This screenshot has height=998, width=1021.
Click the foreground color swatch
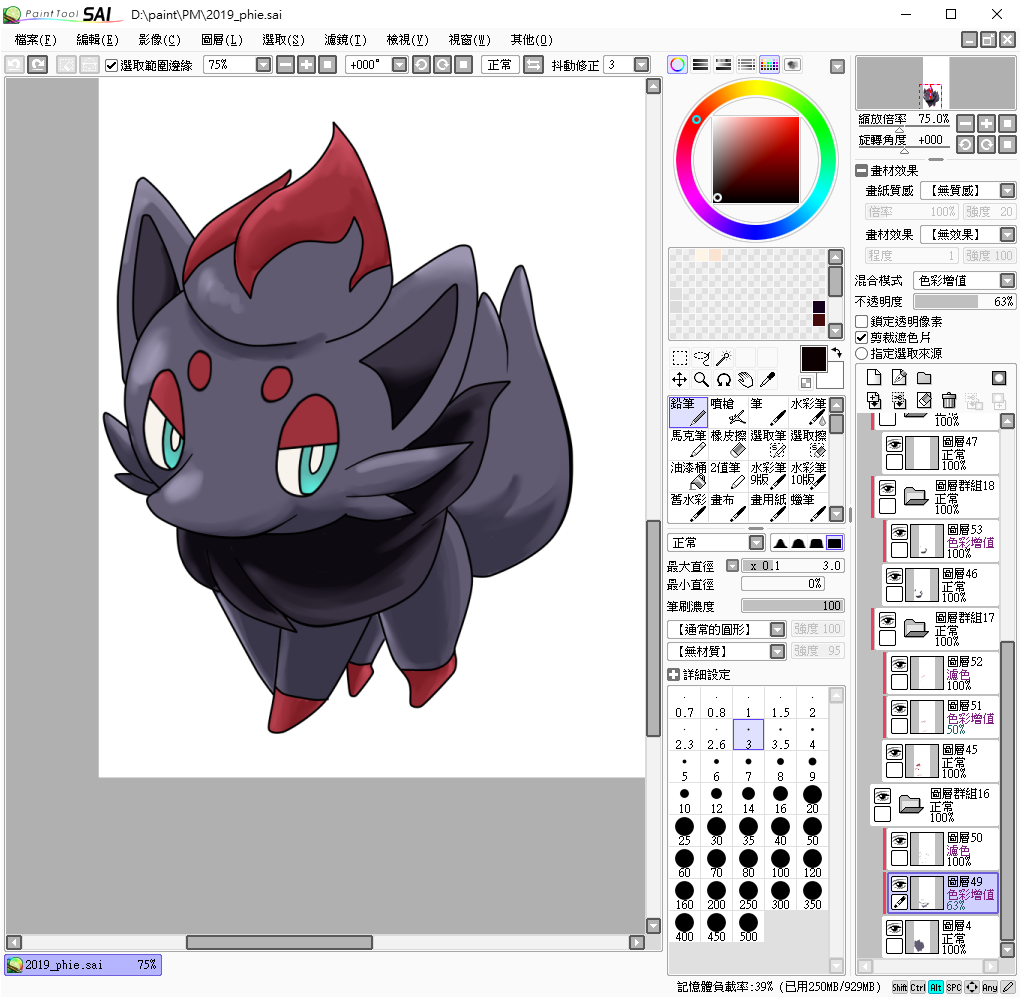(813, 359)
